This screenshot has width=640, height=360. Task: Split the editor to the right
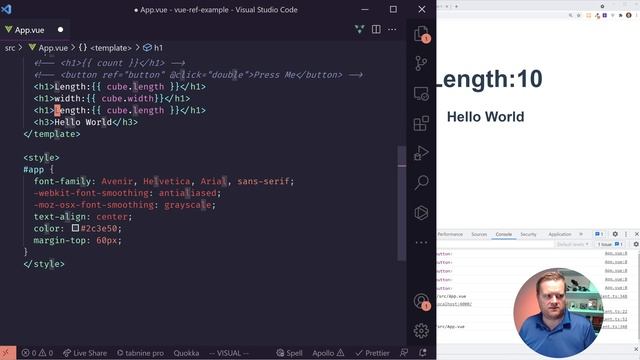(376, 29)
